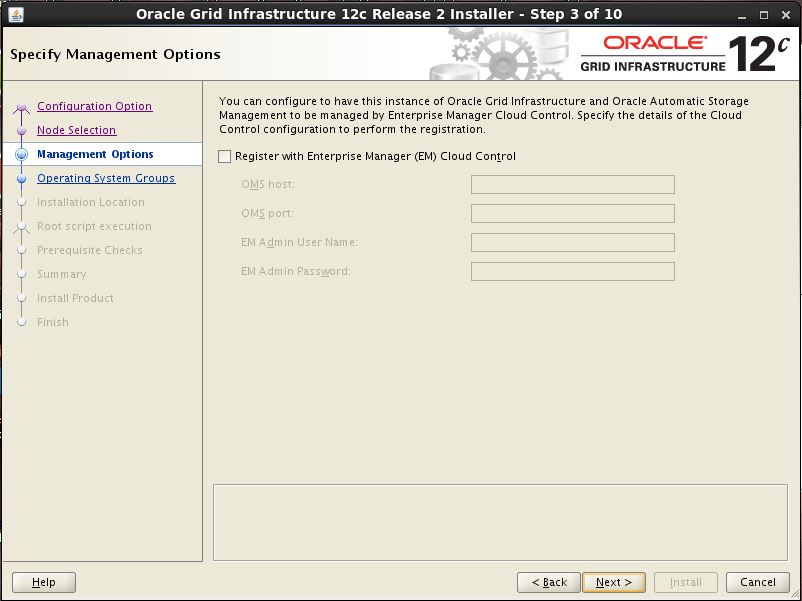Cancel the installer
802x601 pixels.
point(758,582)
